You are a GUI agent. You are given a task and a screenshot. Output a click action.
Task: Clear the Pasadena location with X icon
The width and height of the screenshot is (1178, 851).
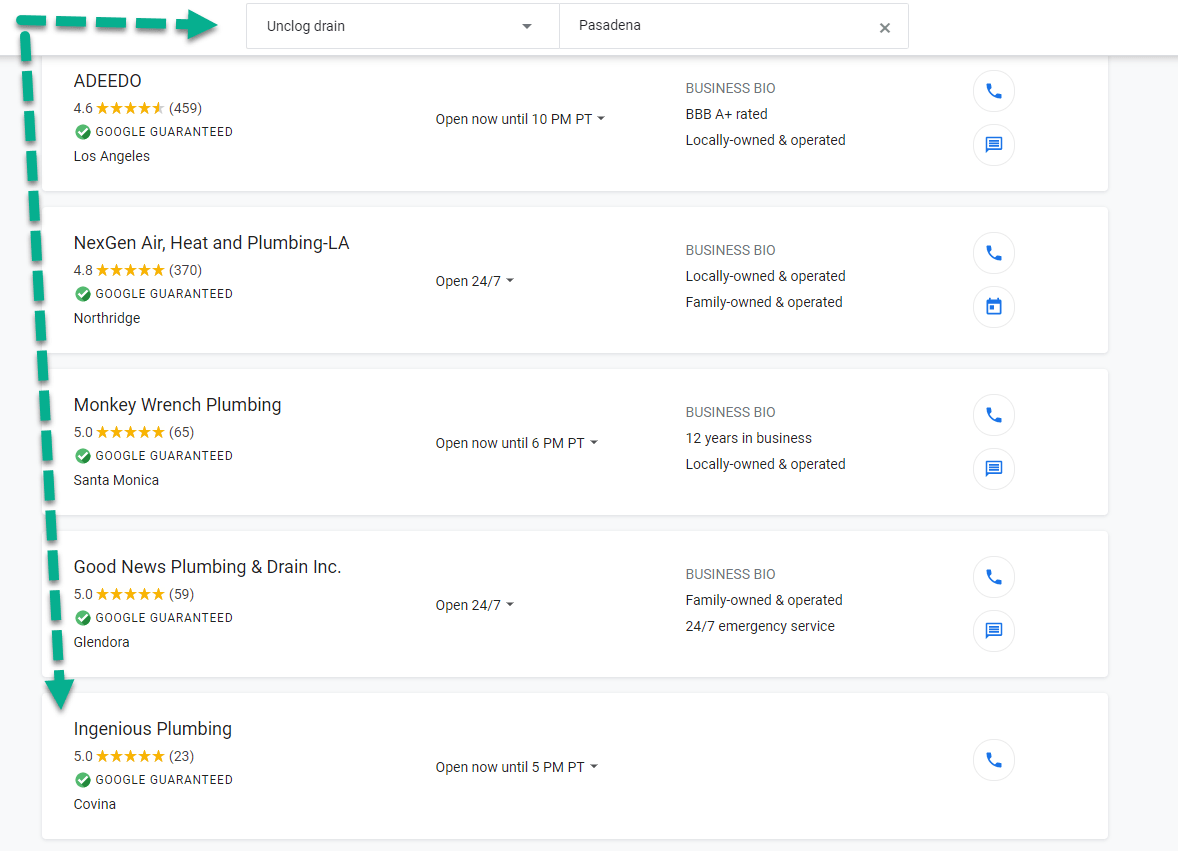[x=884, y=28]
